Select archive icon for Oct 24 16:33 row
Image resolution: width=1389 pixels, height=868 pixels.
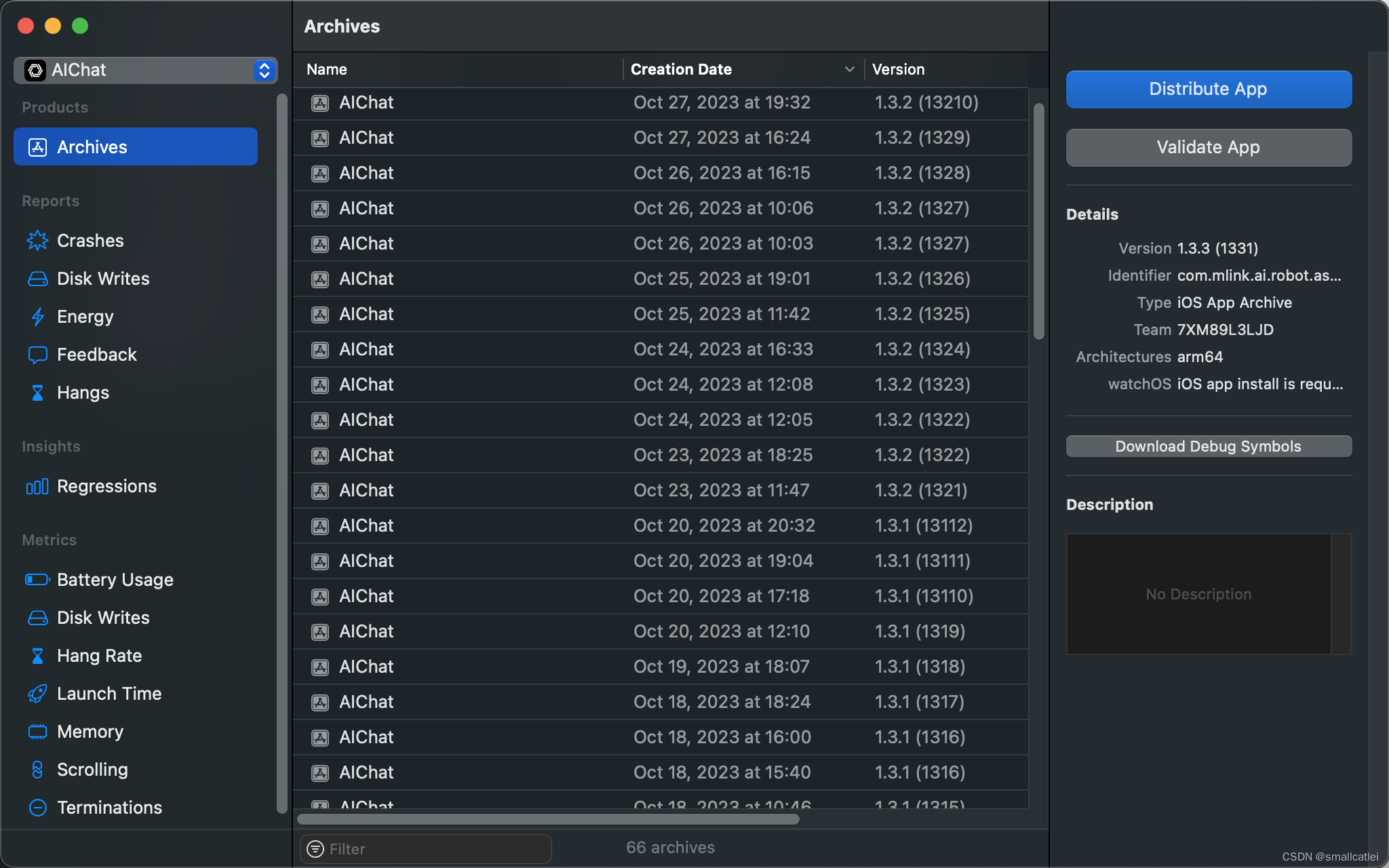point(320,350)
